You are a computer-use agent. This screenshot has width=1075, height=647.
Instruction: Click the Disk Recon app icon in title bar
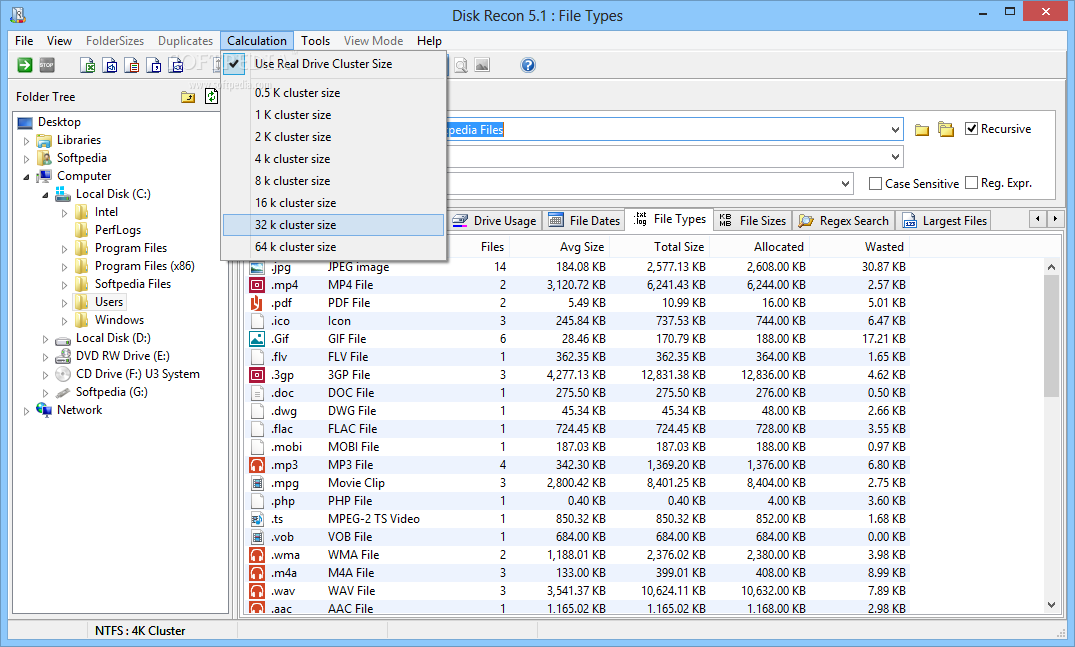tap(19, 14)
